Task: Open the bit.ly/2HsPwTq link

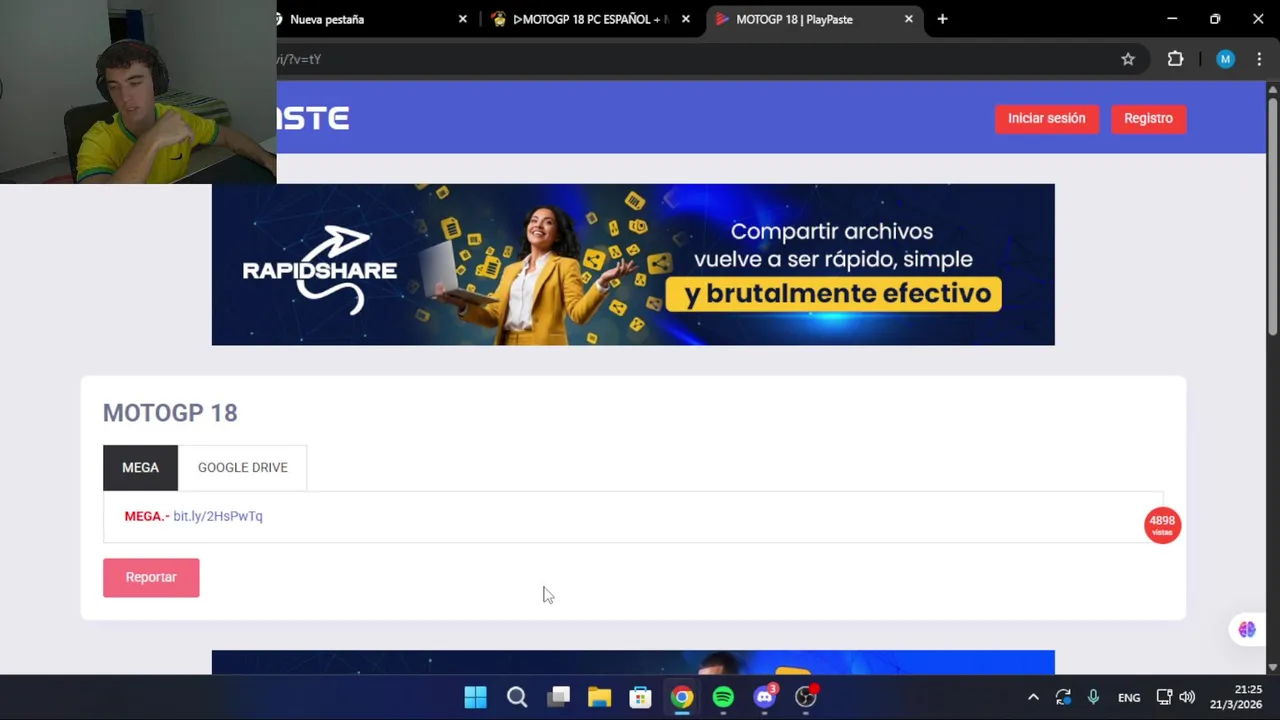Action: click(217, 516)
